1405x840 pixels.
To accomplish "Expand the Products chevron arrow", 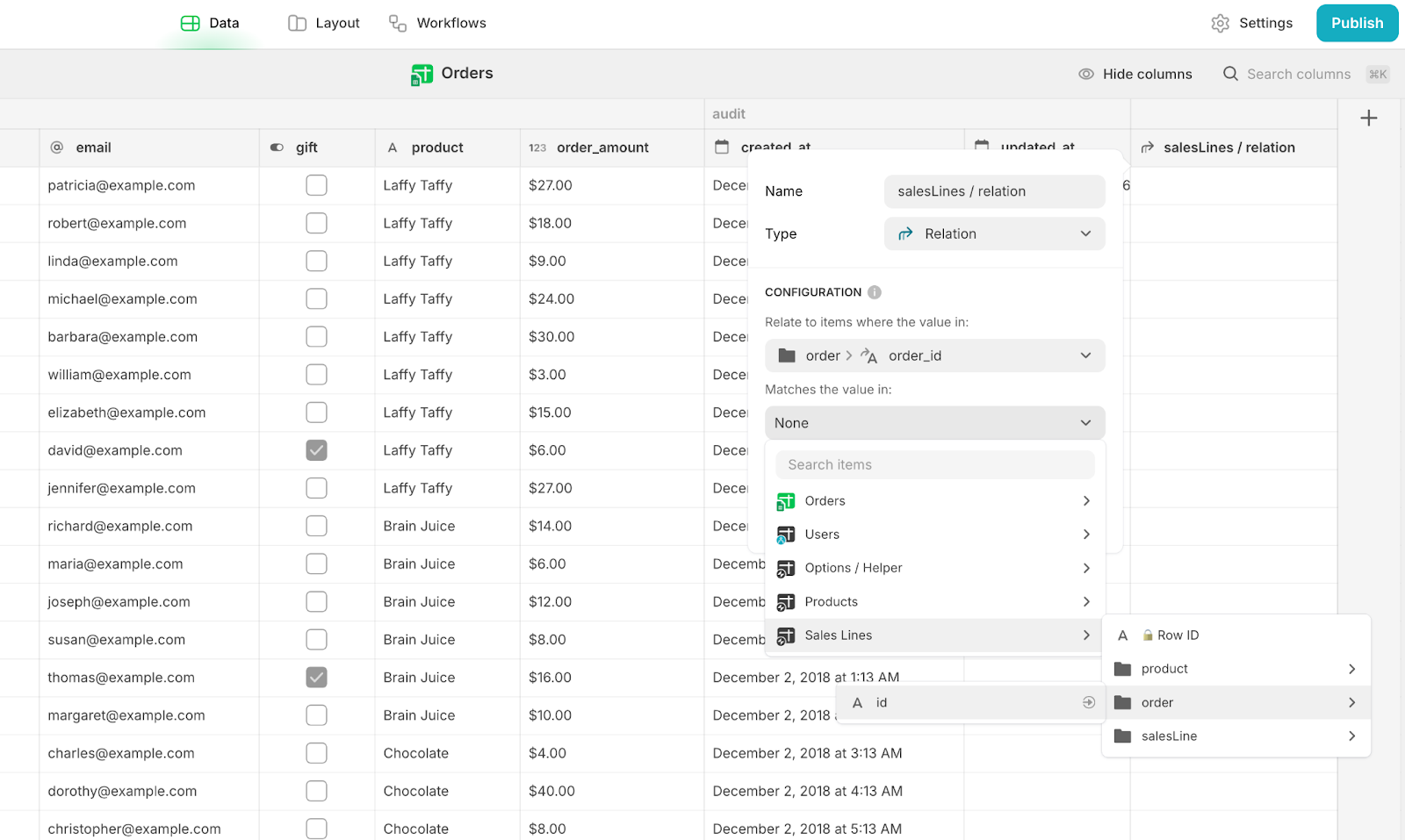I will click(1086, 602).
